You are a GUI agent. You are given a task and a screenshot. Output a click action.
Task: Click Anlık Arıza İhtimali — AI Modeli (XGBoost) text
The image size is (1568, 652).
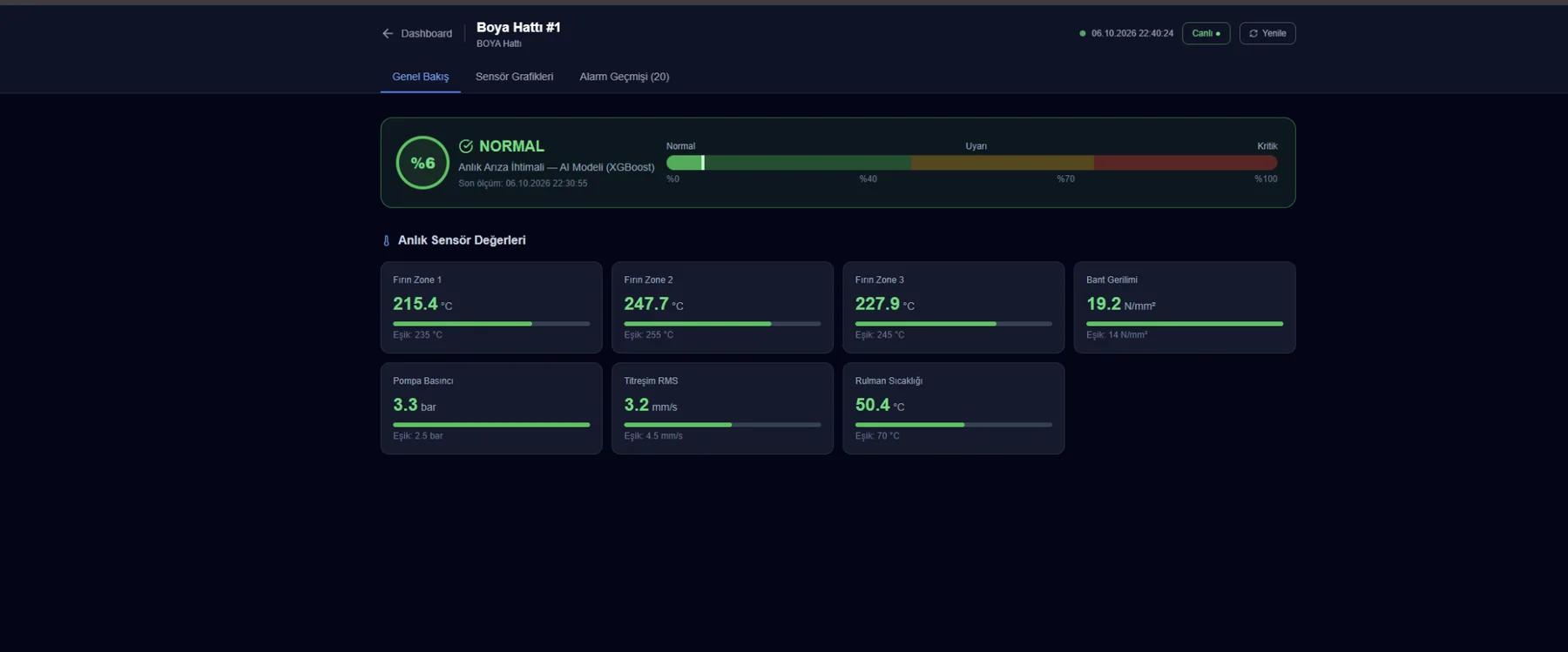point(557,167)
